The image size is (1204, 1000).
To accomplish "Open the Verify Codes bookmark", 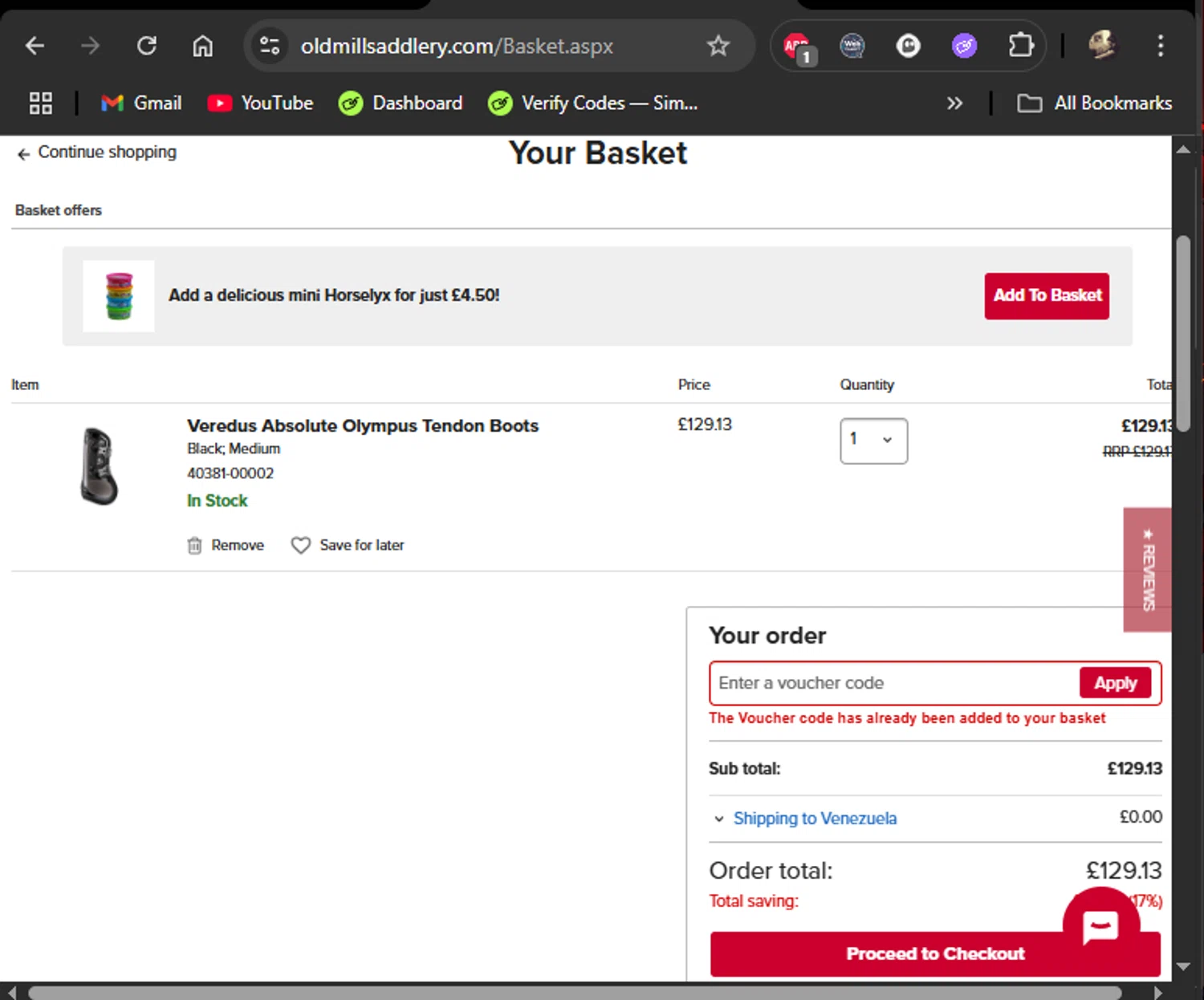I will pyautogui.click(x=593, y=103).
